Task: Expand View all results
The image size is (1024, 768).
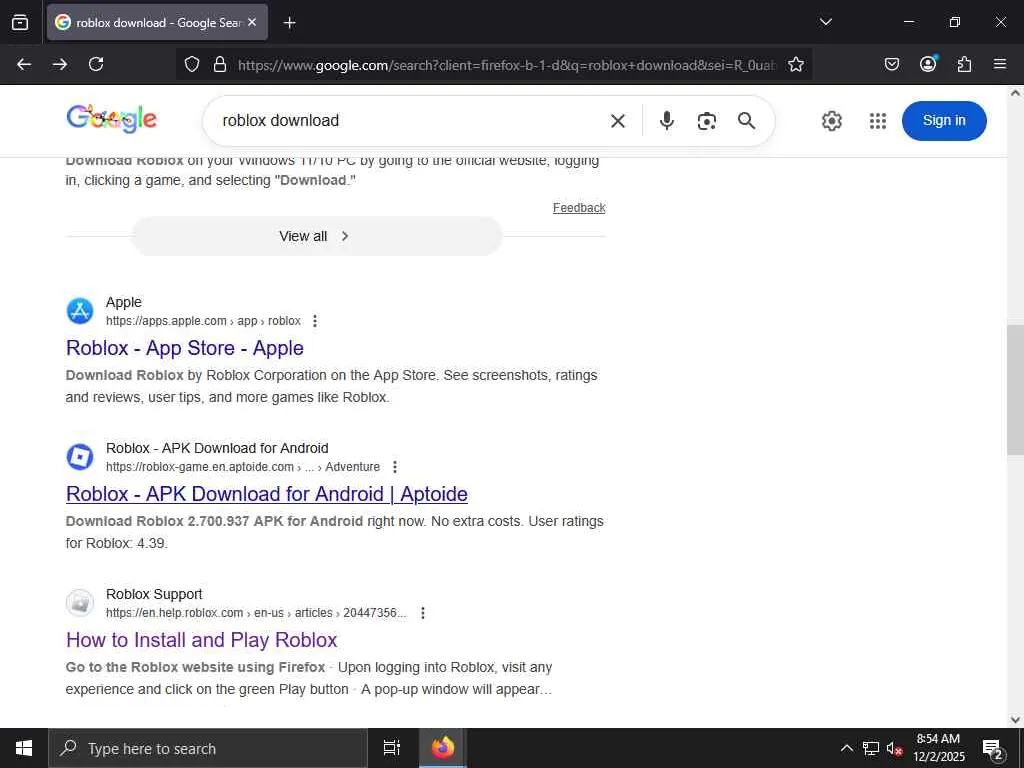Action: tap(317, 236)
